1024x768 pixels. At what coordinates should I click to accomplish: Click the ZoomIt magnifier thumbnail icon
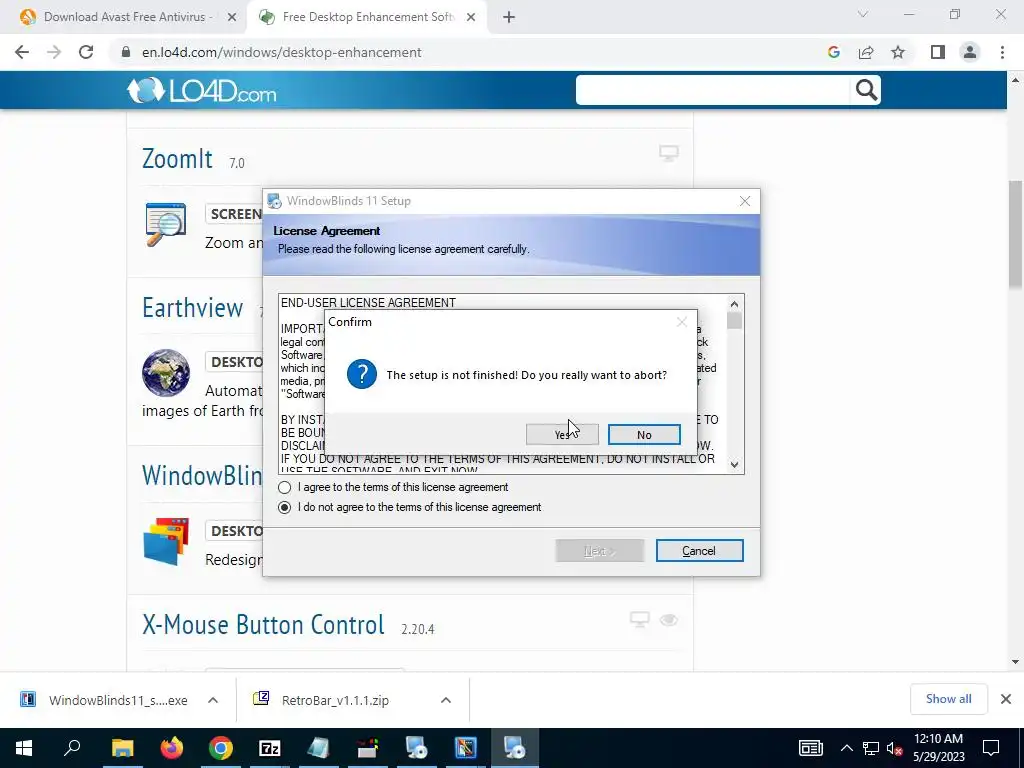coord(165,224)
